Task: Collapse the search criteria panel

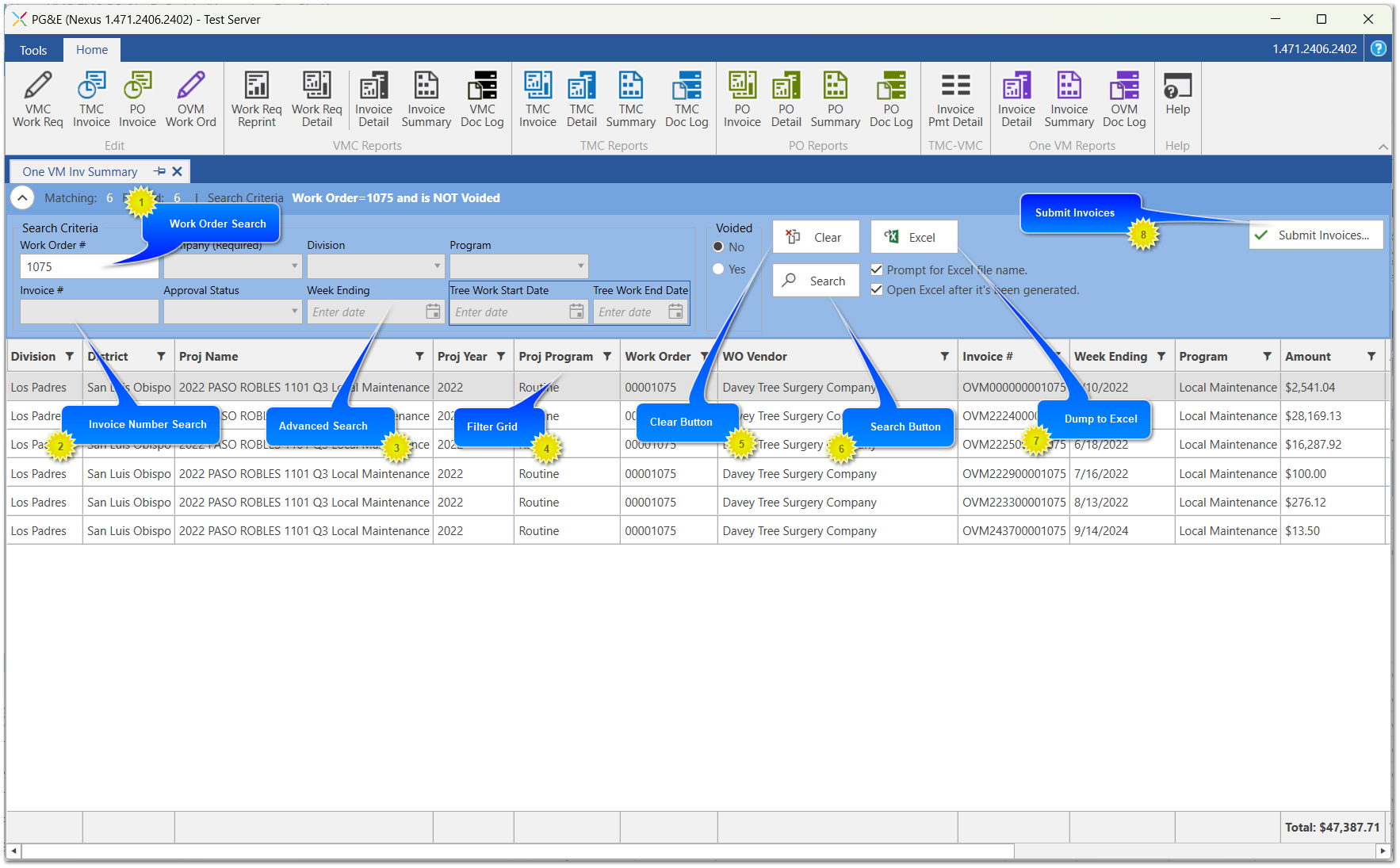Action: pos(22,198)
